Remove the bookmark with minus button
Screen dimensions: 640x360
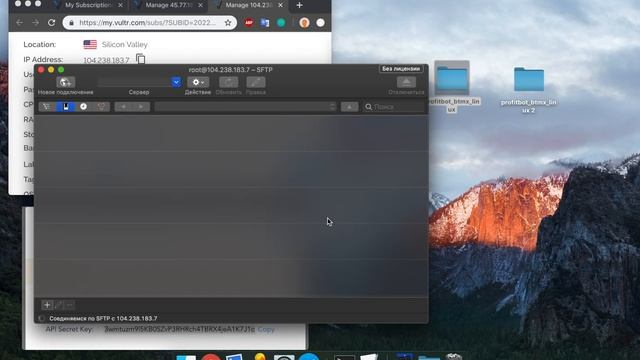(x=69, y=305)
